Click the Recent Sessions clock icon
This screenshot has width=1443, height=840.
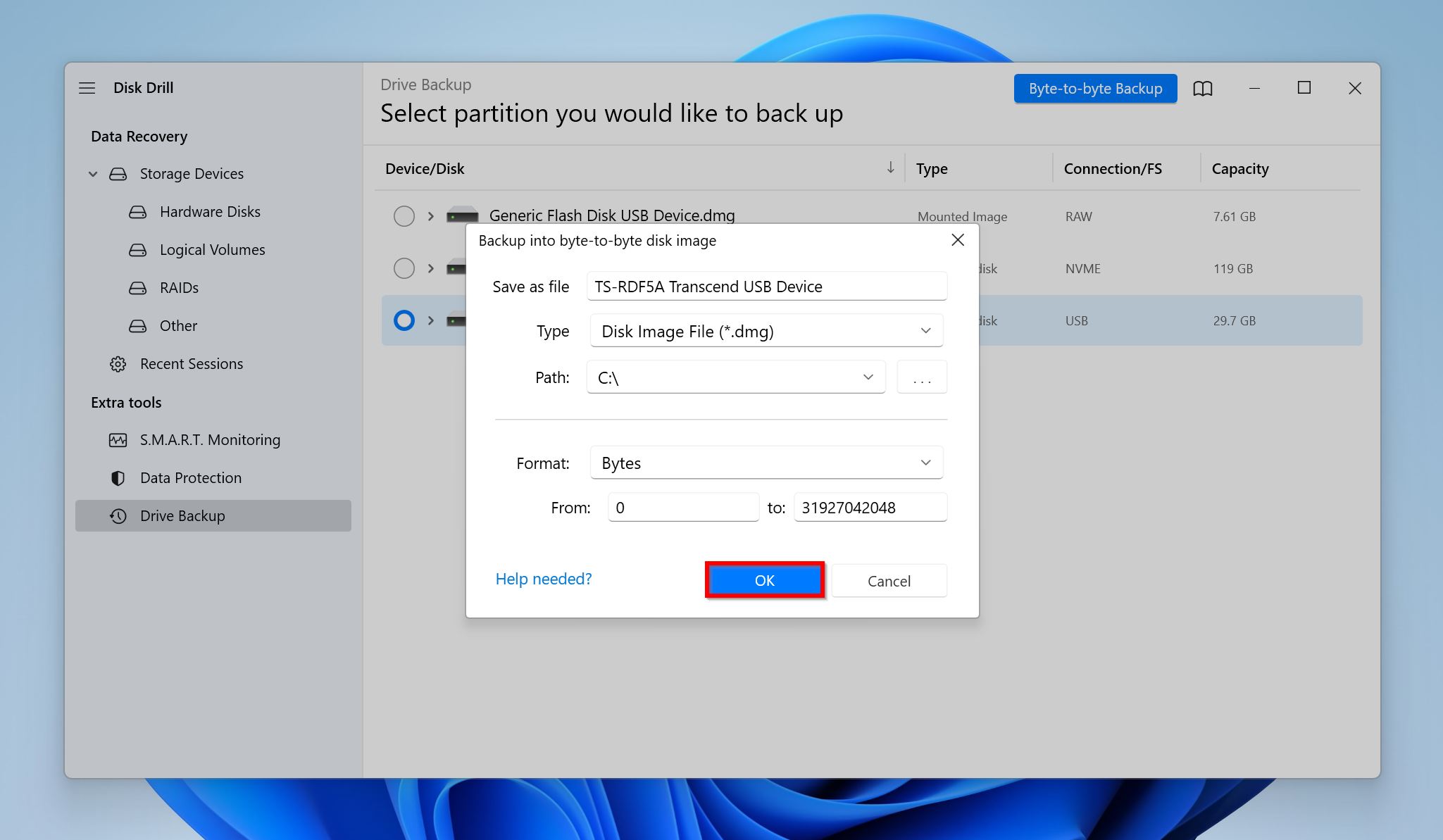point(118,363)
